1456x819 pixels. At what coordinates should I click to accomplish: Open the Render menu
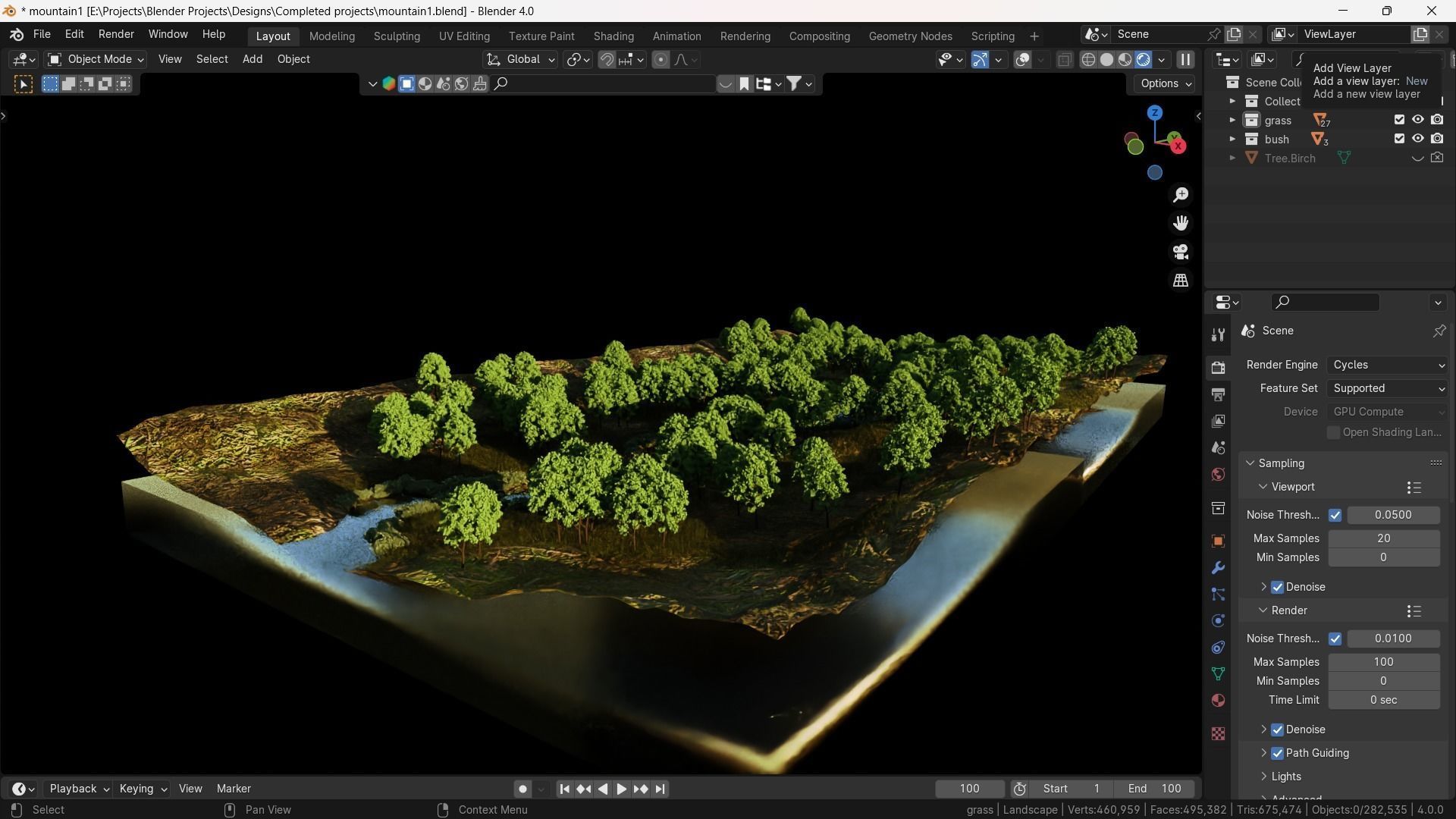(x=116, y=34)
